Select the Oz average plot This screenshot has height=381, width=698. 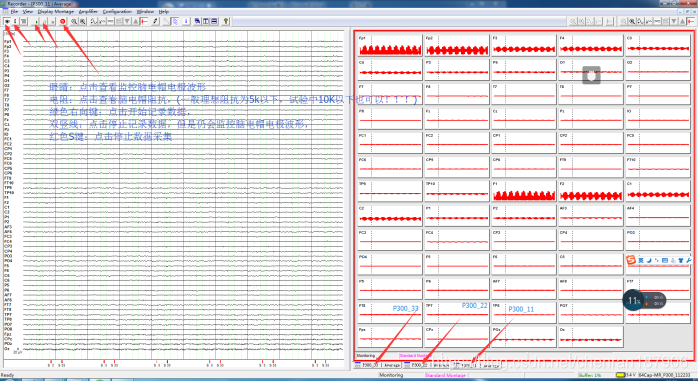point(590,337)
